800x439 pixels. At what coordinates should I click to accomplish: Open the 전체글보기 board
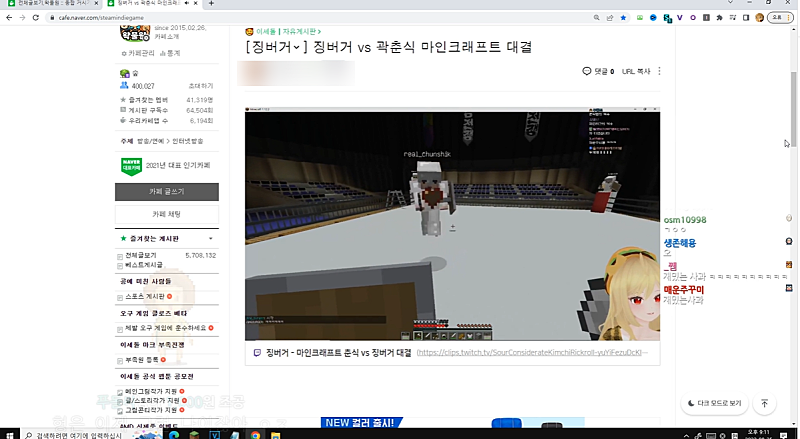[141, 255]
